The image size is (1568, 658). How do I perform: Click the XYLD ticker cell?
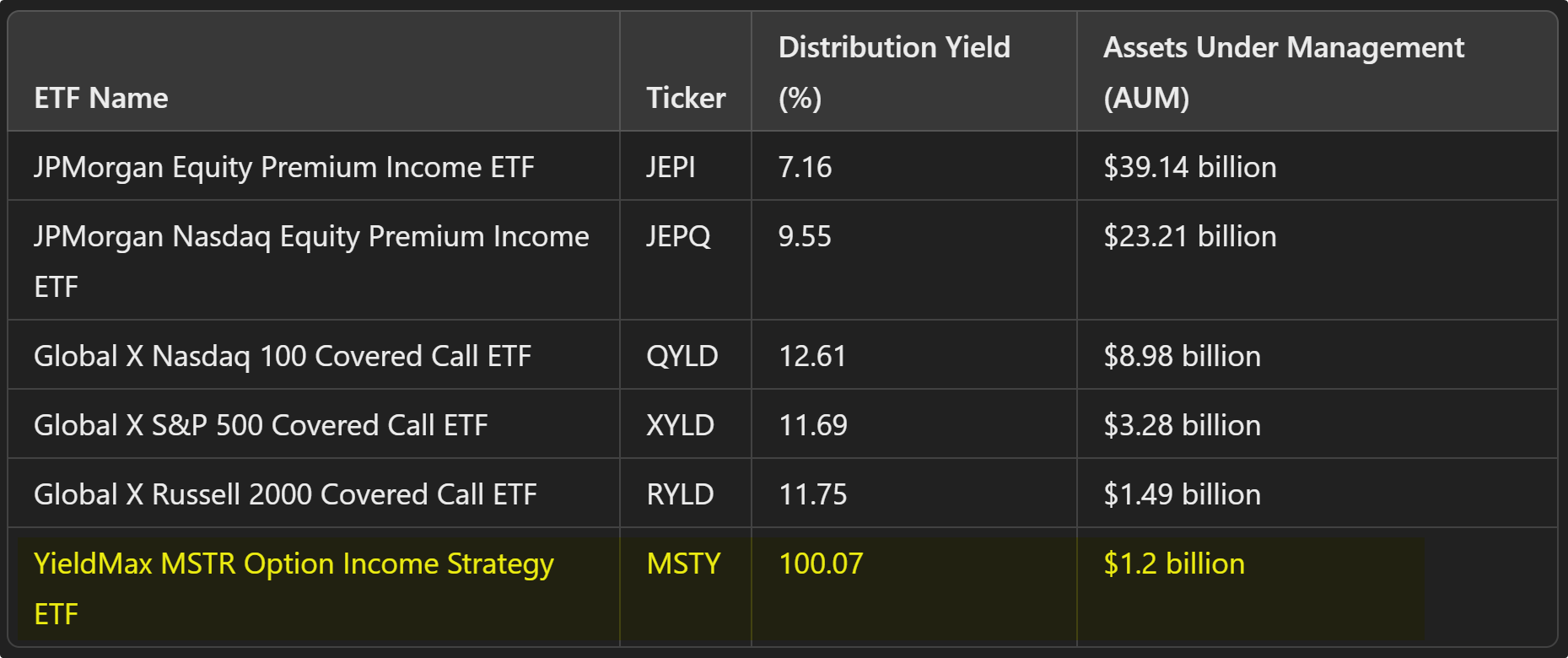(680, 425)
